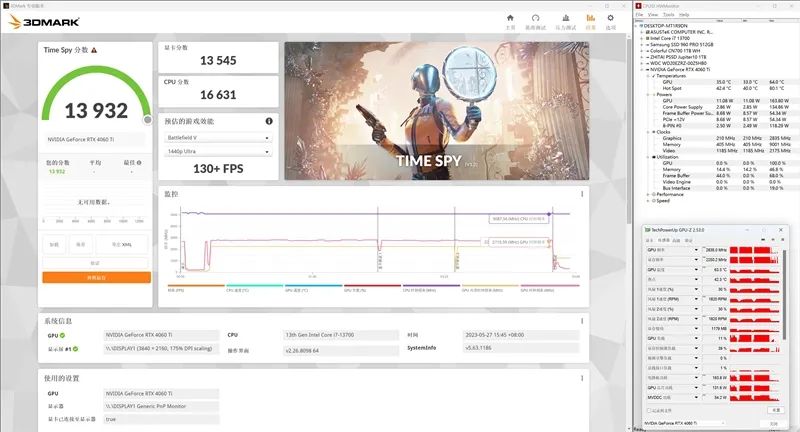This screenshot has width=800, height=432.
Task: Click the save result button
Action: point(81,245)
